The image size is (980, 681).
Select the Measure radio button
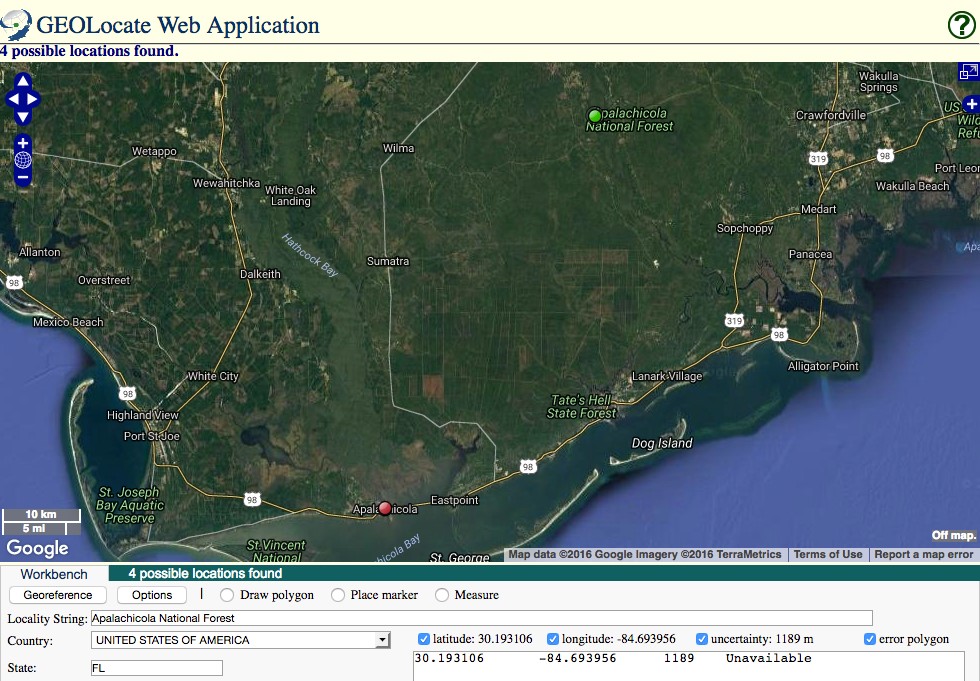tap(442, 595)
